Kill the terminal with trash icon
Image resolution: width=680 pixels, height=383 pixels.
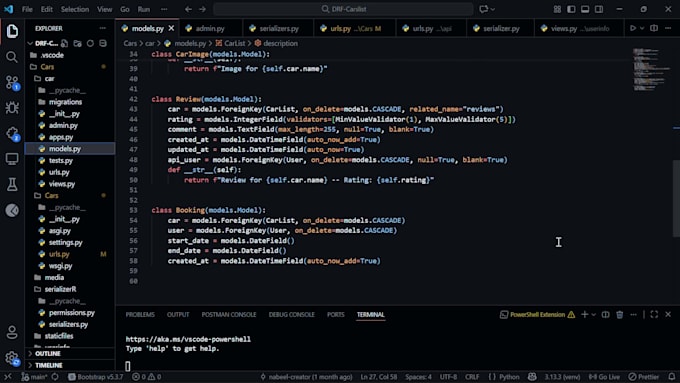pos(620,314)
